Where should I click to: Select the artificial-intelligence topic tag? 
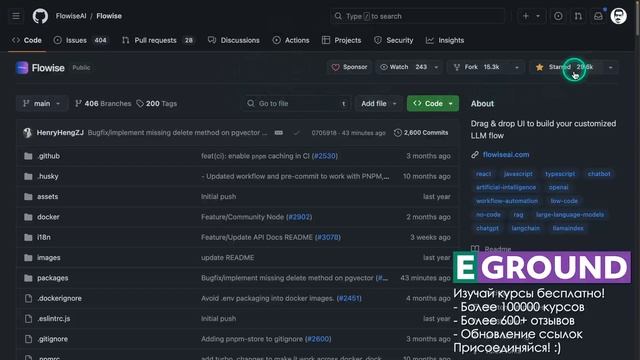coord(506,187)
